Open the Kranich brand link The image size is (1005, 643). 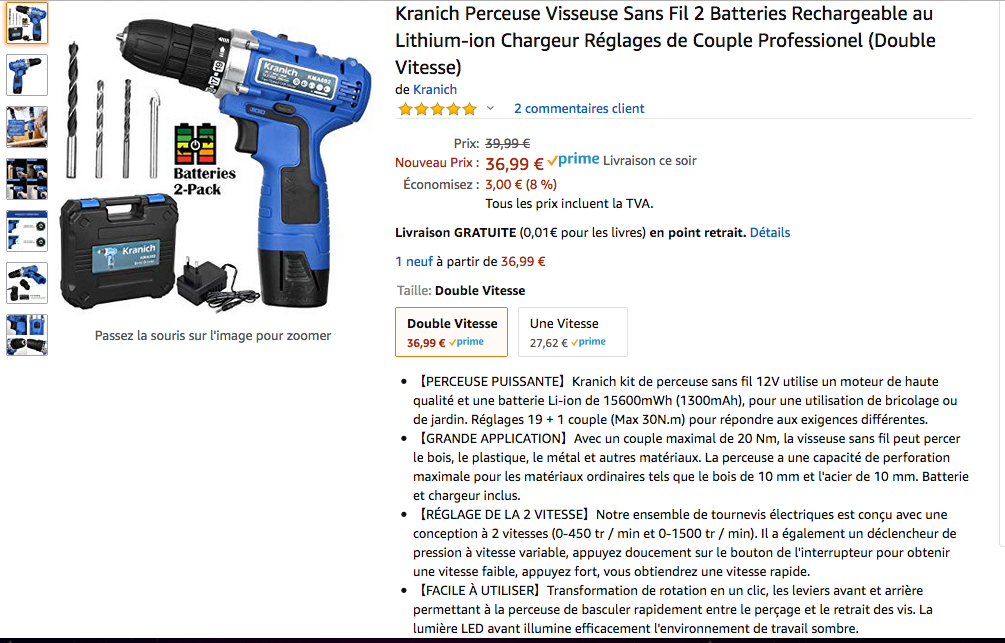pos(435,89)
